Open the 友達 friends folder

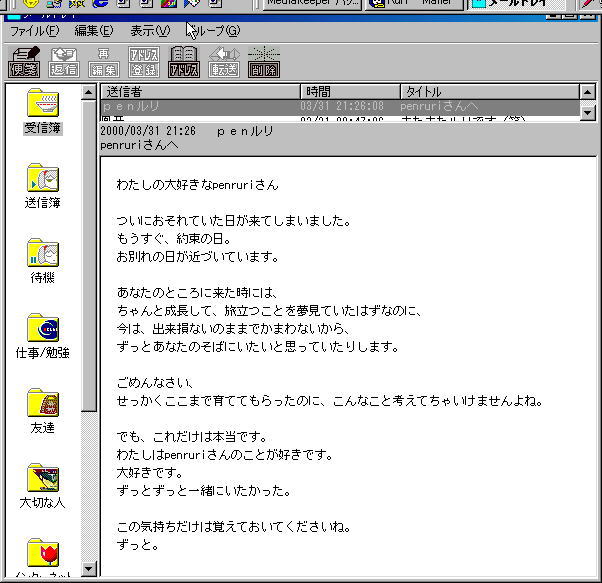coord(42,411)
